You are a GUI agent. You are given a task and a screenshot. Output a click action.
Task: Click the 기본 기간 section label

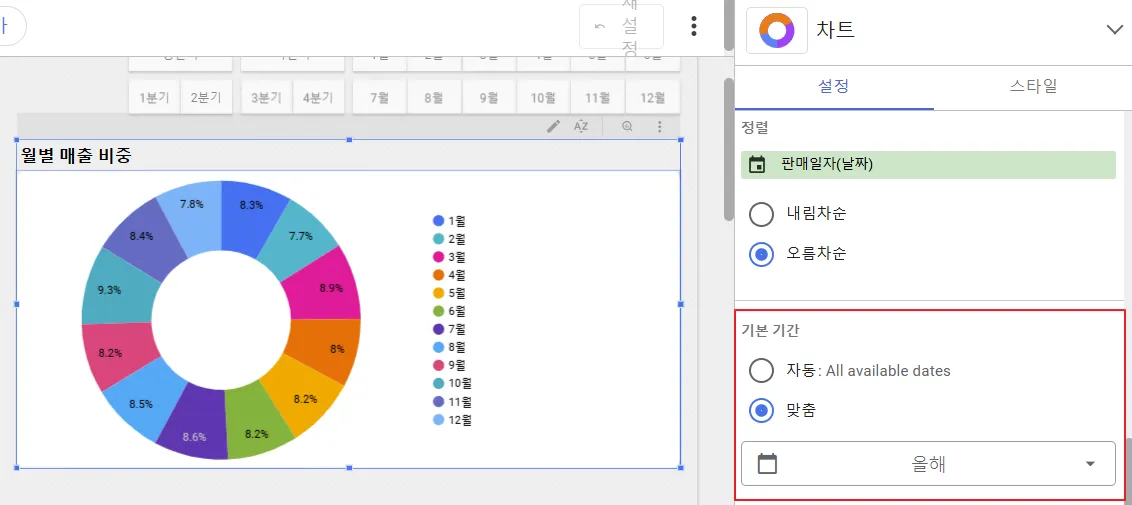pos(770,330)
